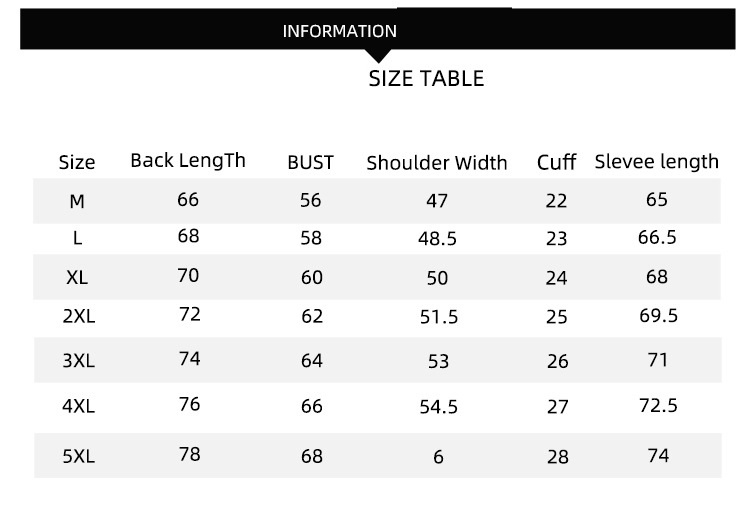Screen dimensions: 750x526
Task: Select the 5XL back length value 78
Action: tap(188, 453)
